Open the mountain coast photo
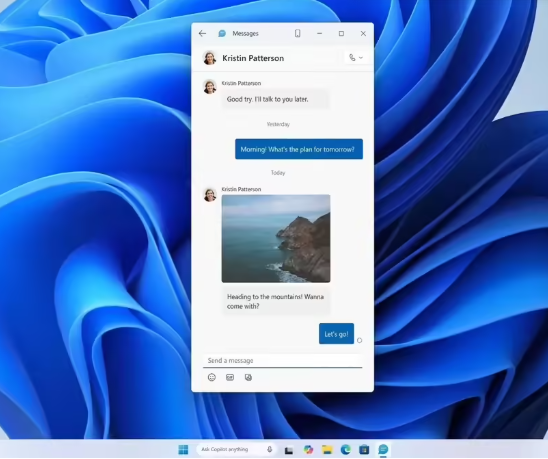Screen dimensions: 548x459 276,238
